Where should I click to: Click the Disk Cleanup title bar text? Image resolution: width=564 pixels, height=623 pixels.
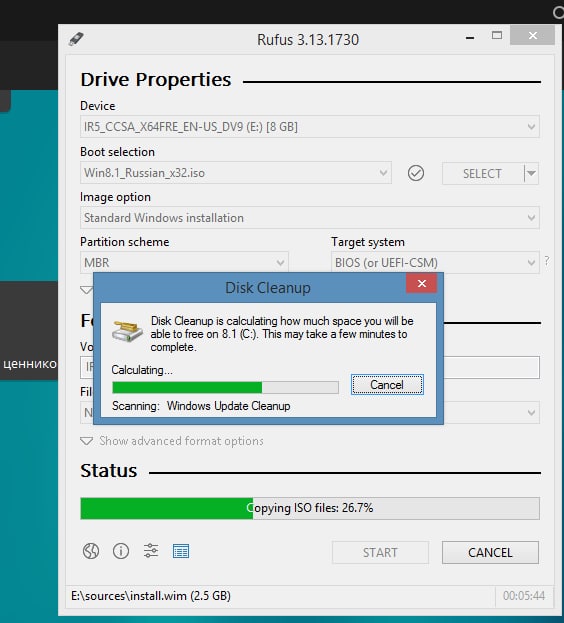(x=268, y=288)
